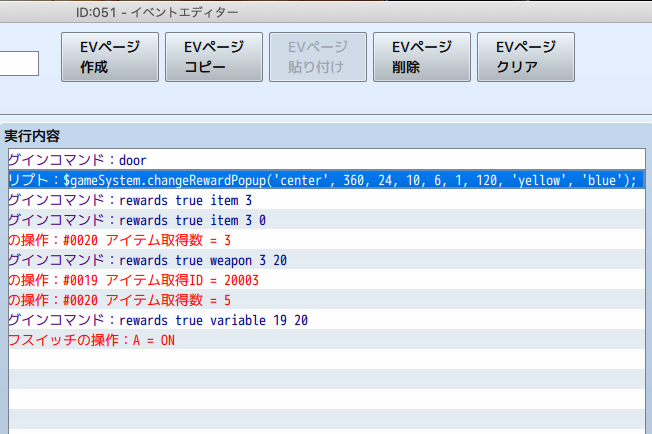The width and height of the screenshot is (652, 434).
Task: Click the greyed-out EVページ貼り付け button
Action: coord(318,58)
